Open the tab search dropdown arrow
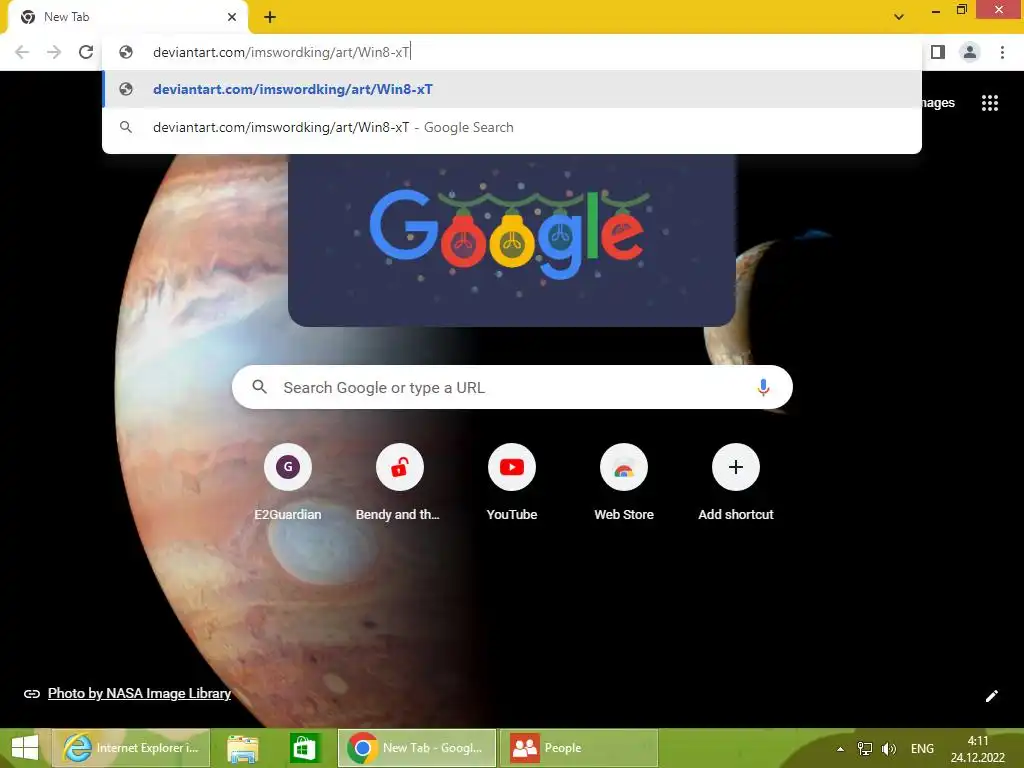Screen dimensions: 1024x768 (899, 17)
